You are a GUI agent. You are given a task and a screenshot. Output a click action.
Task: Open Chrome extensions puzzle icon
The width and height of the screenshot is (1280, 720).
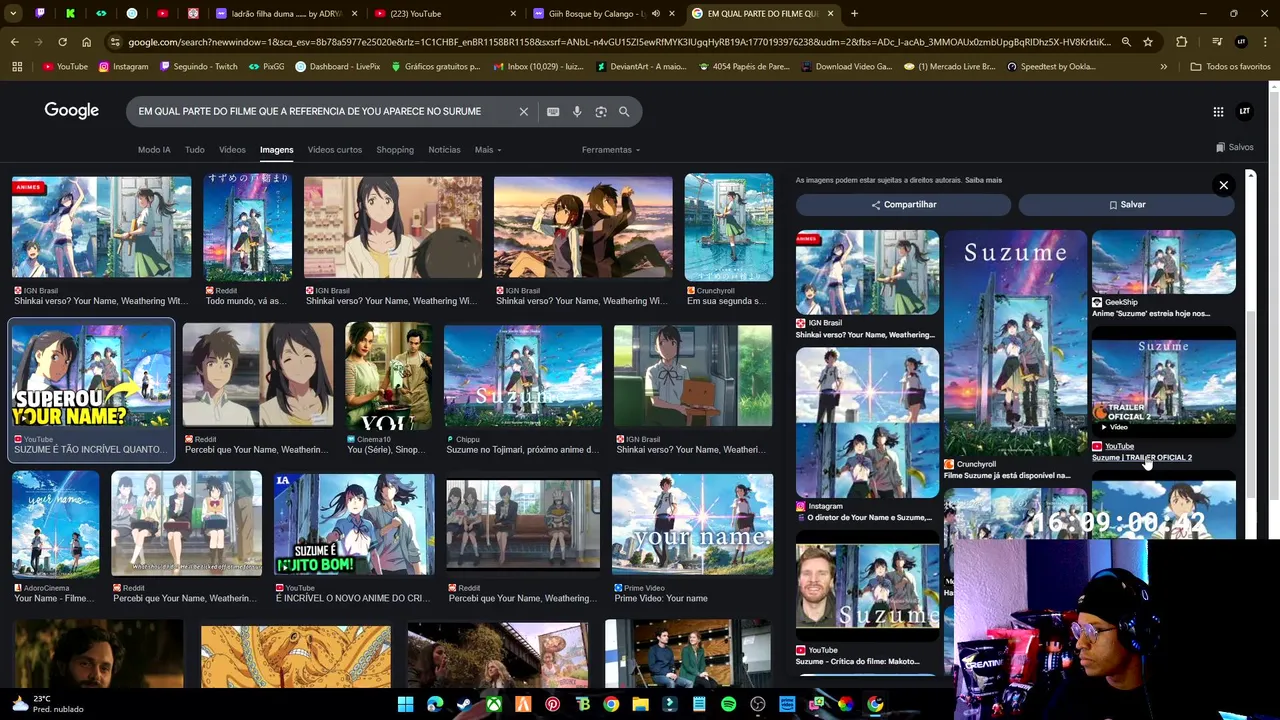click(1182, 42)
